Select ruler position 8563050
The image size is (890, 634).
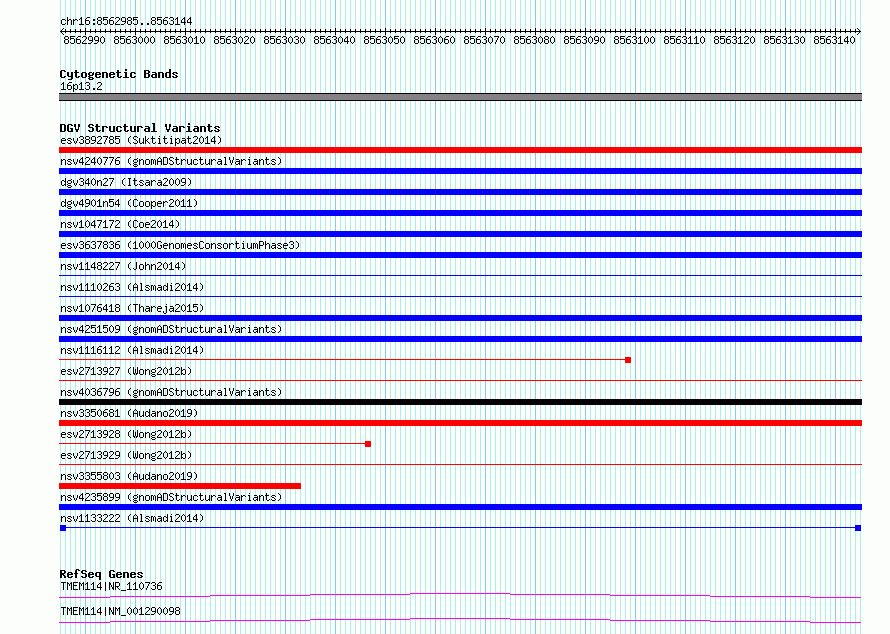(384, 40)
